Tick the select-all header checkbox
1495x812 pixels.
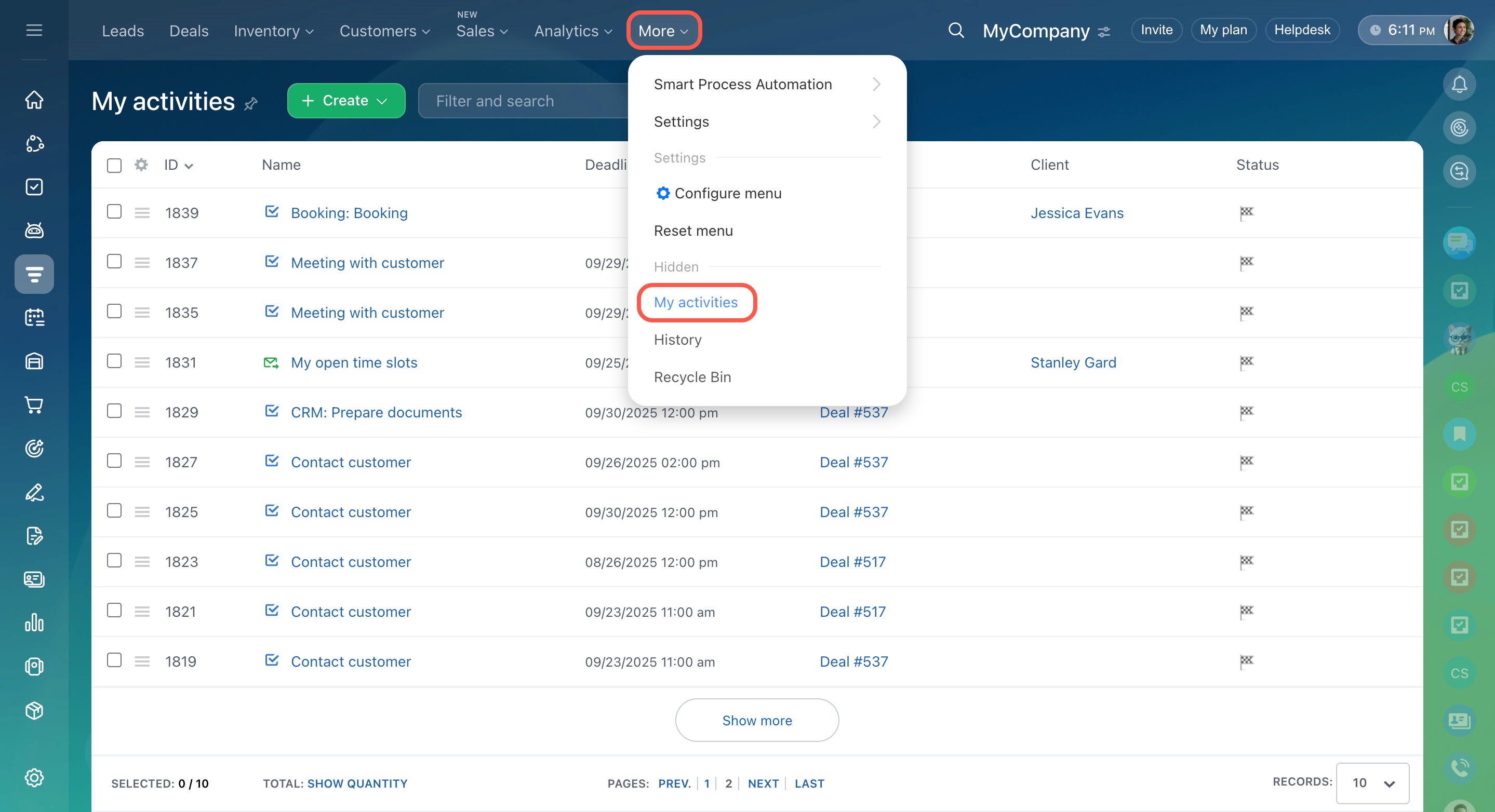pyautogui.click(x=114, y=165)
